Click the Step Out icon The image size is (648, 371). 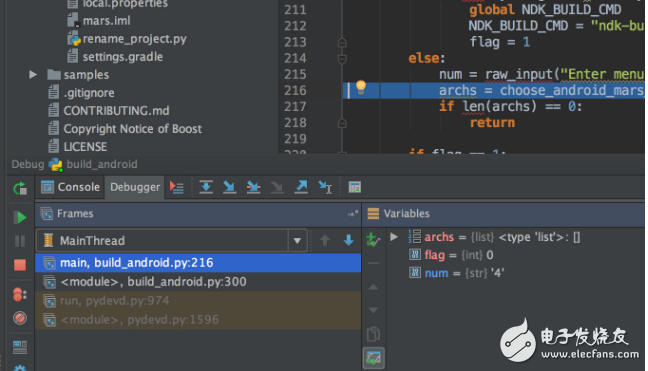(301, 187)
